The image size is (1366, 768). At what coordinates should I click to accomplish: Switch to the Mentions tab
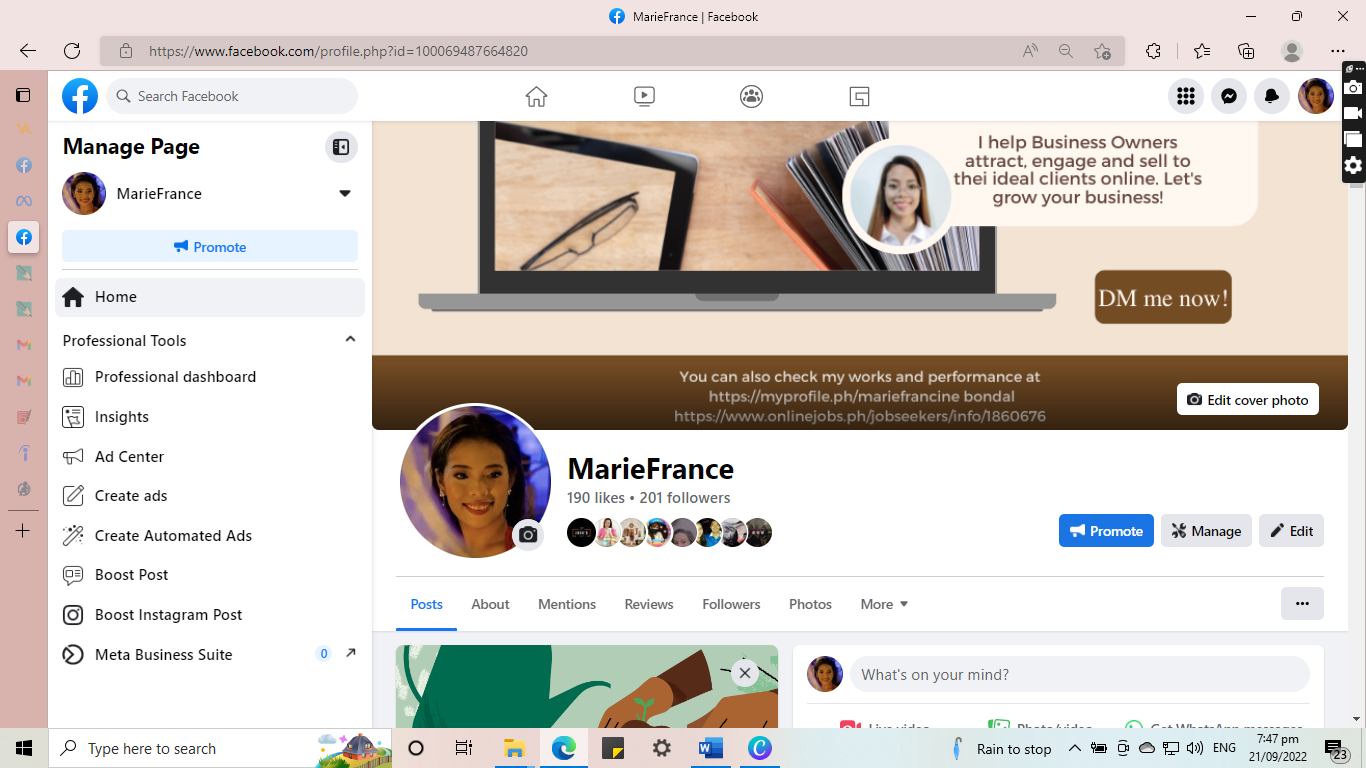(567, 604)
